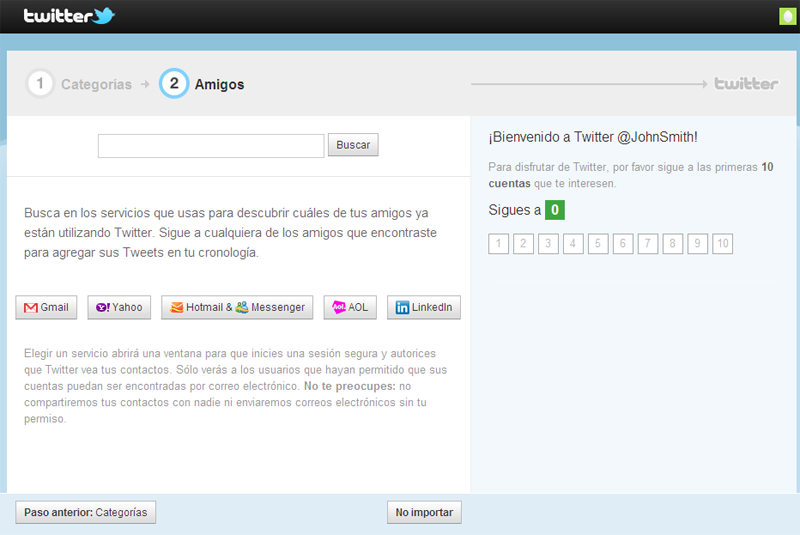Screen dimensions: 800x535
Task: Click follow slot box number 4
Action: point(573,244)
